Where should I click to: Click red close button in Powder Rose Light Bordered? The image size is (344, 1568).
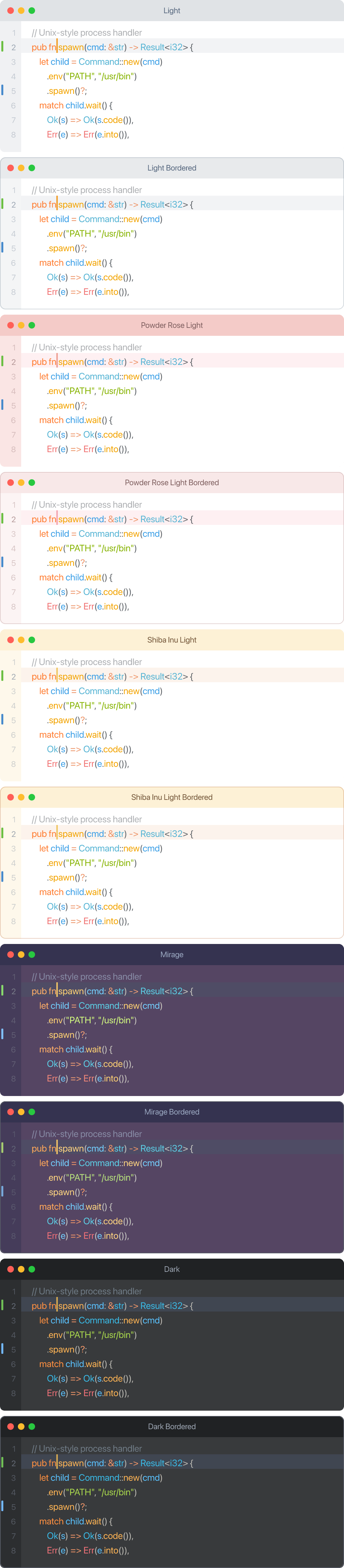[x=10, y=482]
